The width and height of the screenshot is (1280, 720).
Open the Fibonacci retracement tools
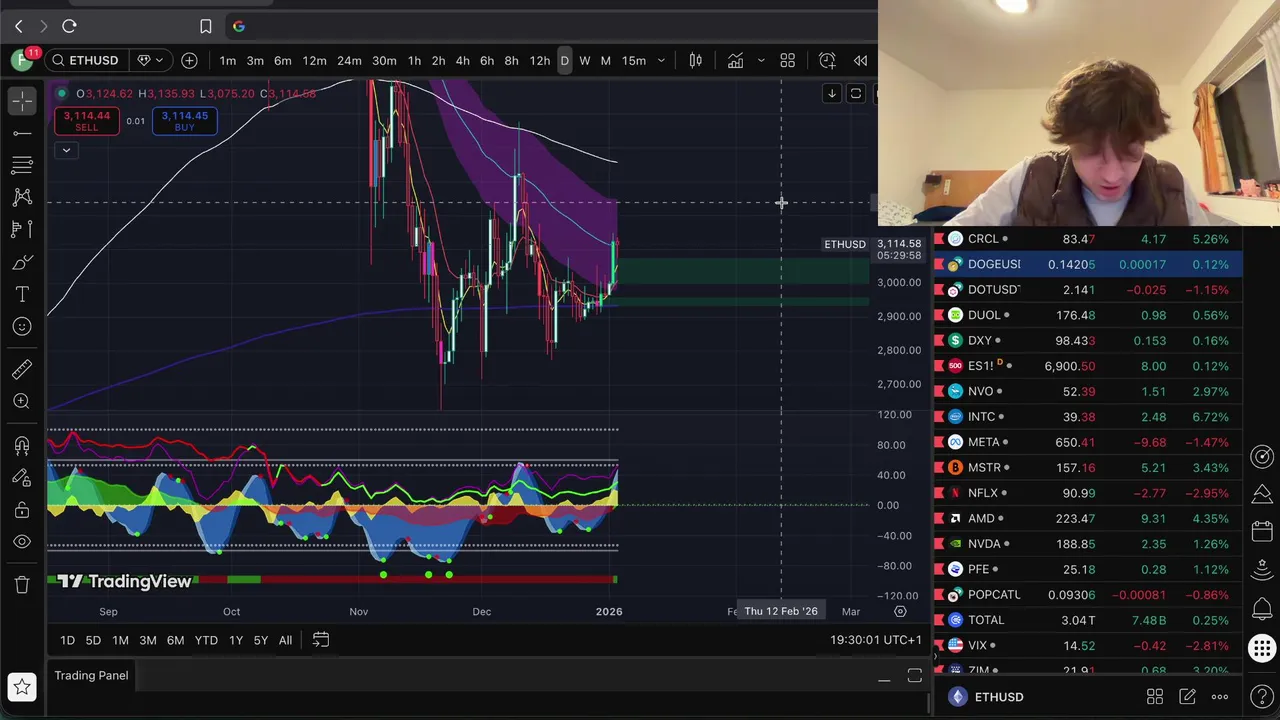[x=22, y=165]
